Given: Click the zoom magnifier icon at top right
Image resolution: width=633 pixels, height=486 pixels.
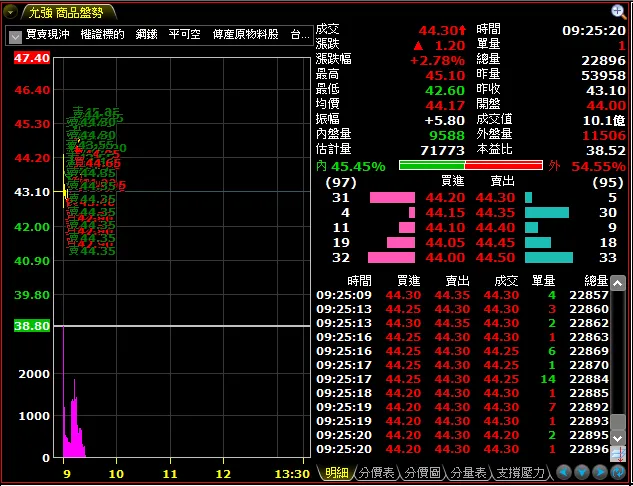Looking at the screenshot, I should [618, 12].
